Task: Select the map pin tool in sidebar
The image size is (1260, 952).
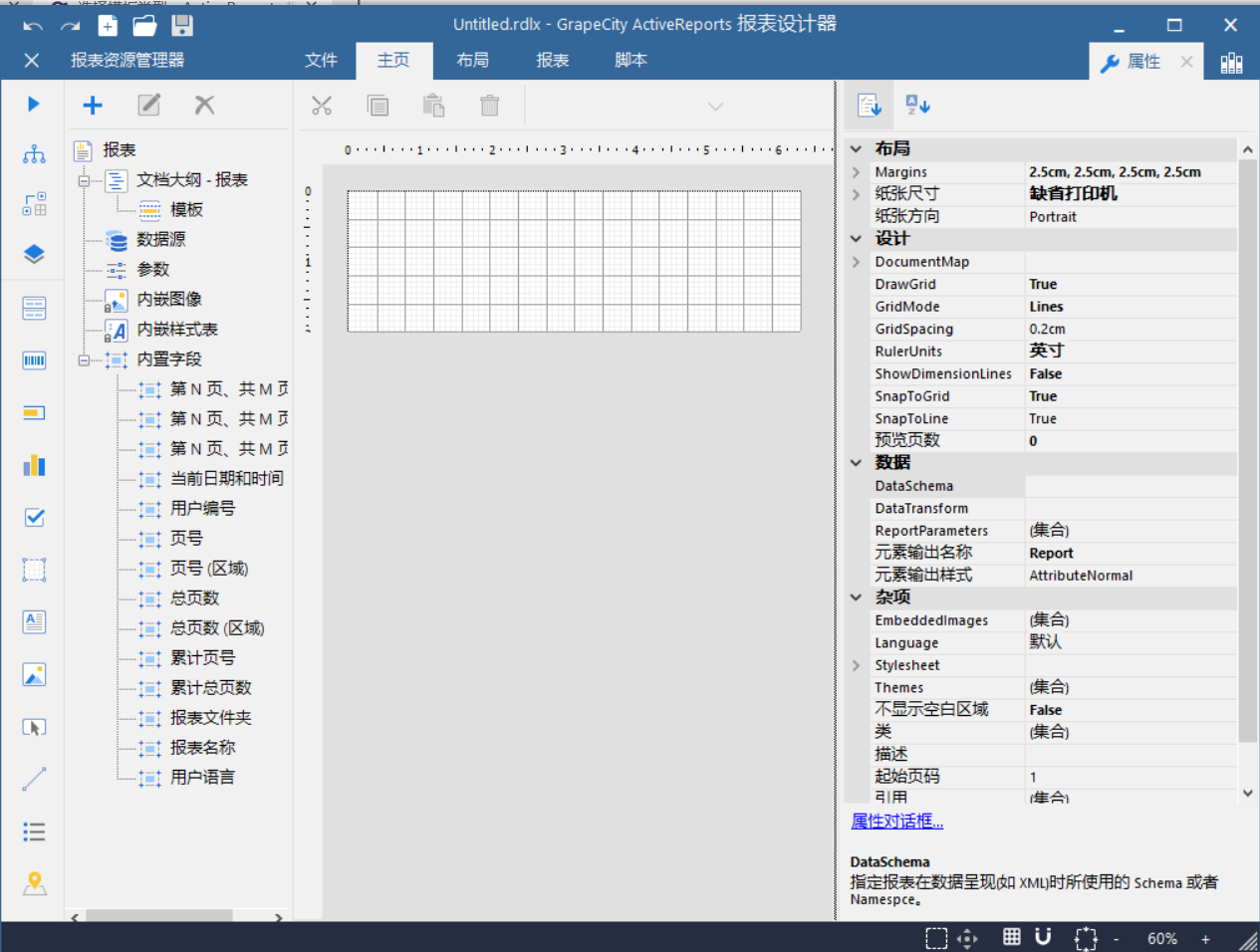Action: (34, 883)
